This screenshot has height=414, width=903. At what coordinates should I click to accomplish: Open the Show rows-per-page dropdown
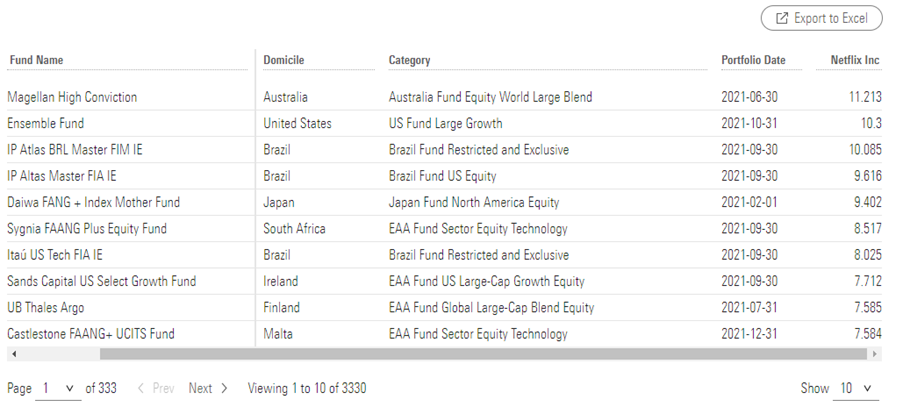[856, 388]
